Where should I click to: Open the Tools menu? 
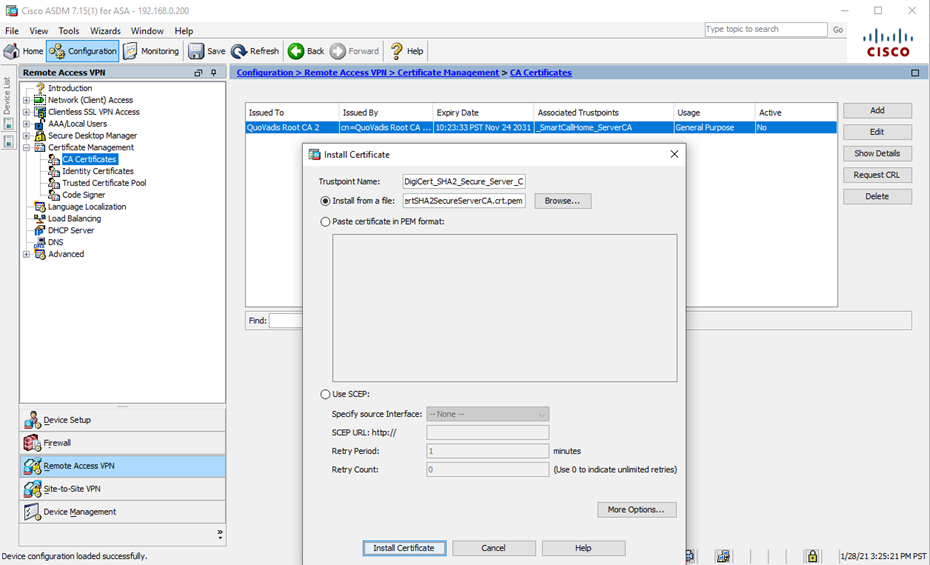tap(69, 31)
